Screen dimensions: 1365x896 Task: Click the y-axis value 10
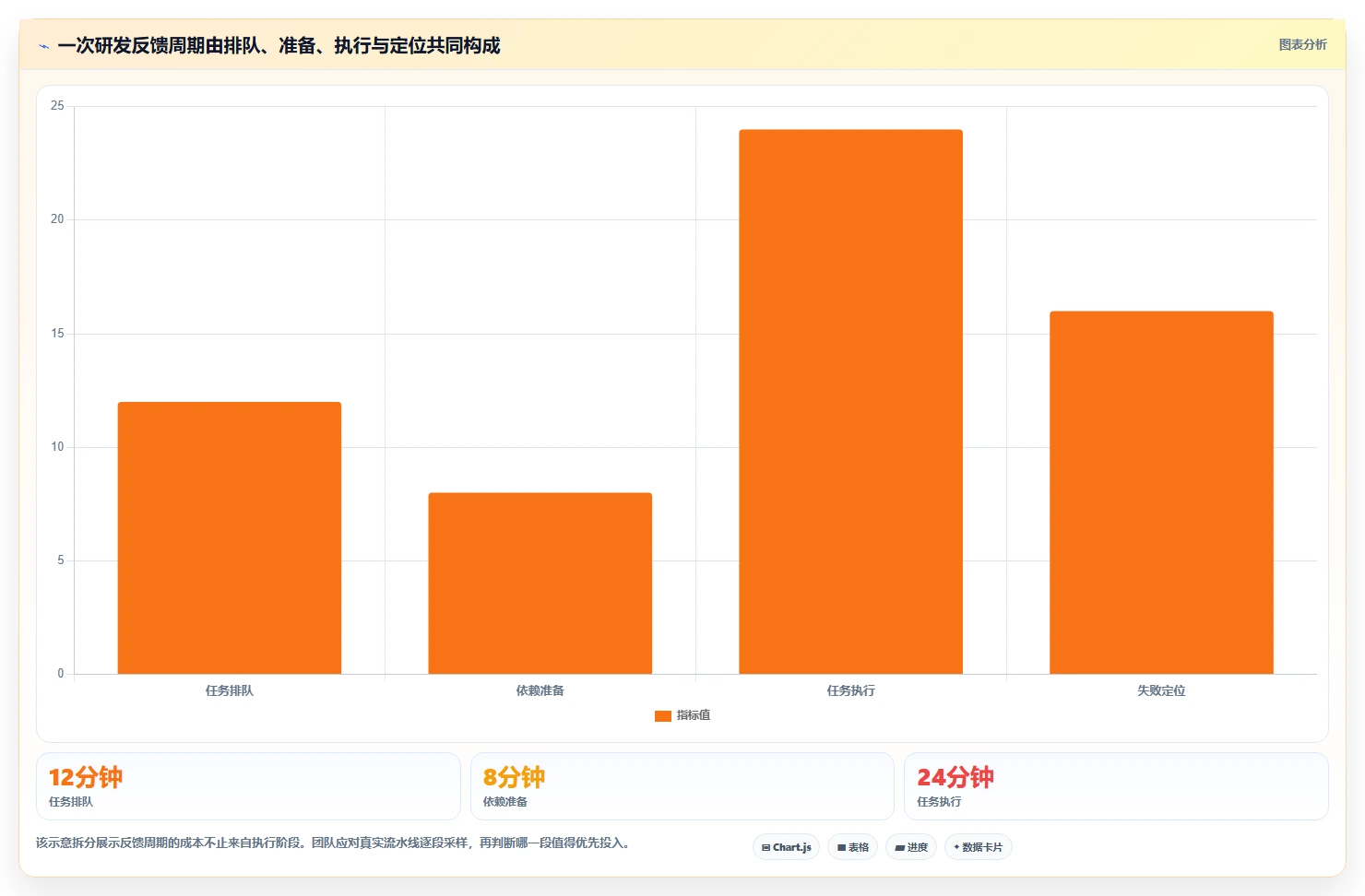coord(57,447)
